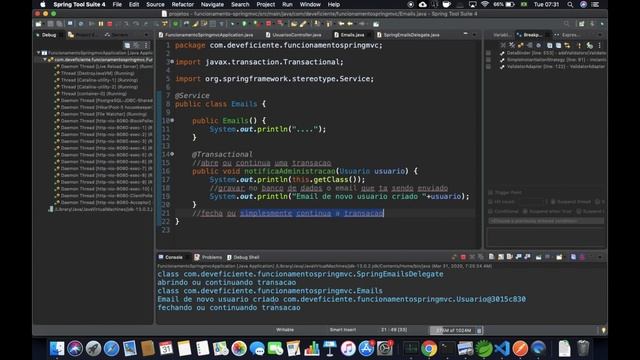640x360 pixels.
Task: Select the Library/Java/JavaVirtualMachines jdk-13 process row
Action: 100,209
